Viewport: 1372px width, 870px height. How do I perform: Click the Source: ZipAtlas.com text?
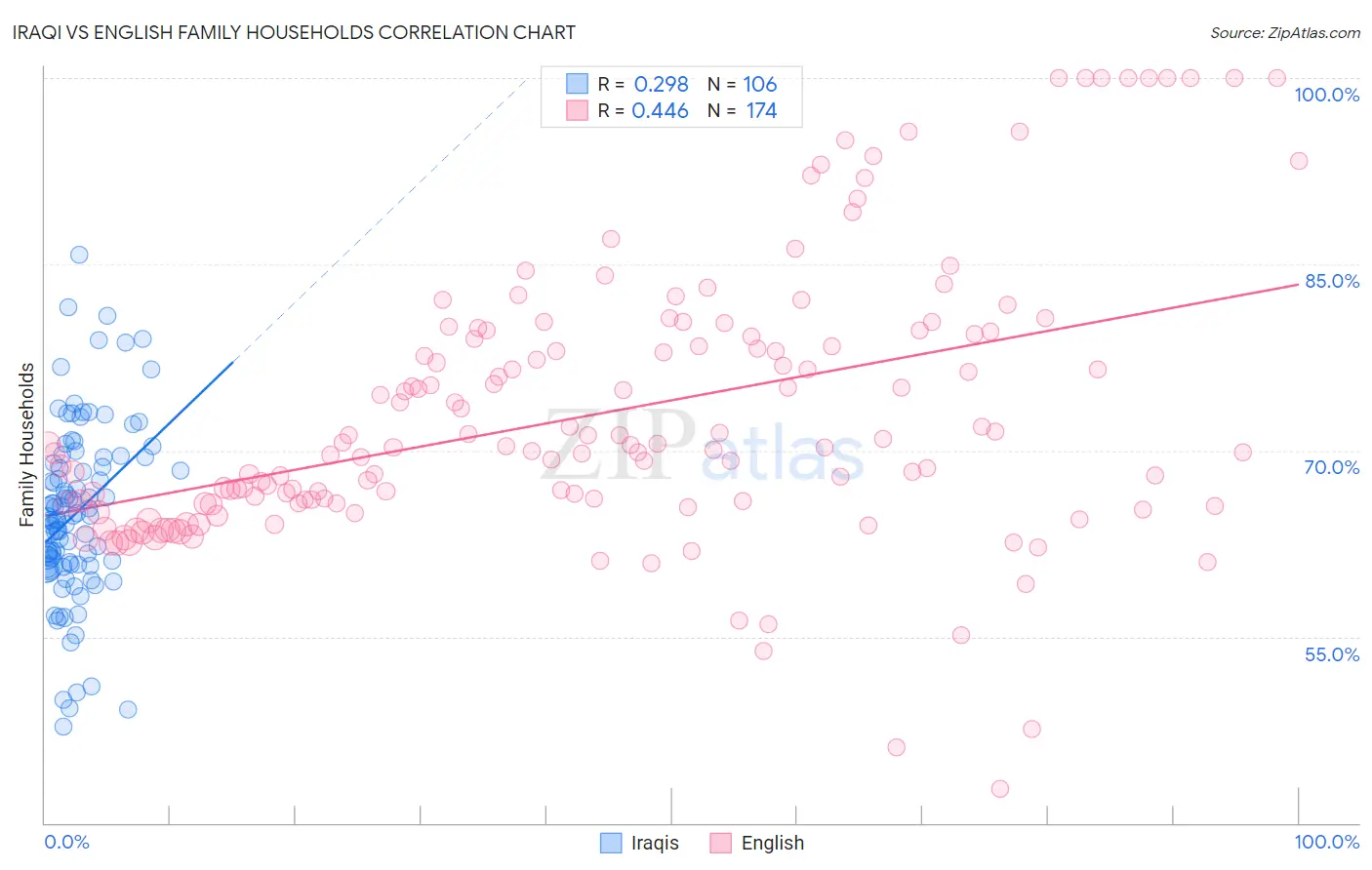click(1285, 32)
